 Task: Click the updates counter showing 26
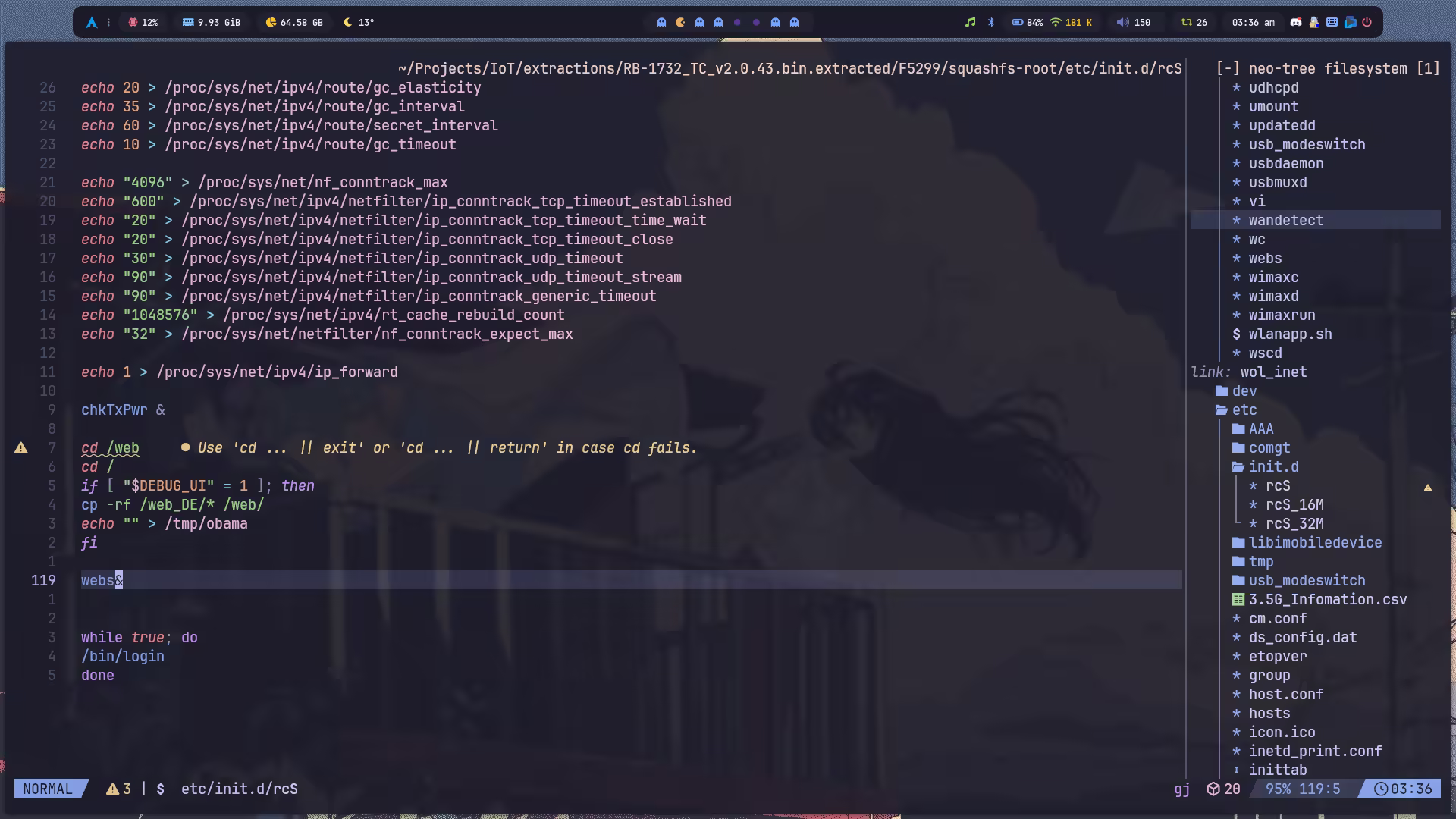tap(1194, 23)
